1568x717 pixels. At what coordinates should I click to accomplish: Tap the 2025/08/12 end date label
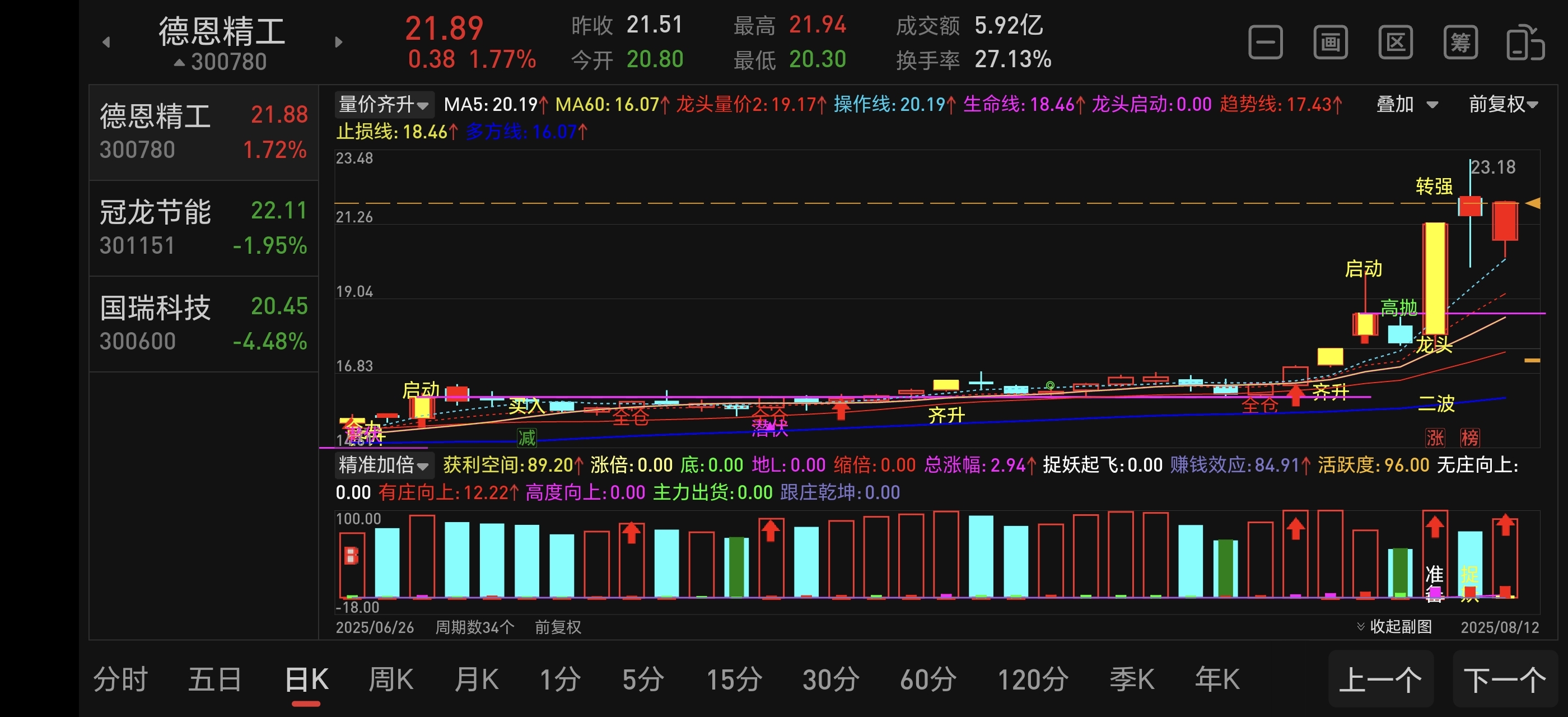pyautogui.click(x=1500, y=627)
